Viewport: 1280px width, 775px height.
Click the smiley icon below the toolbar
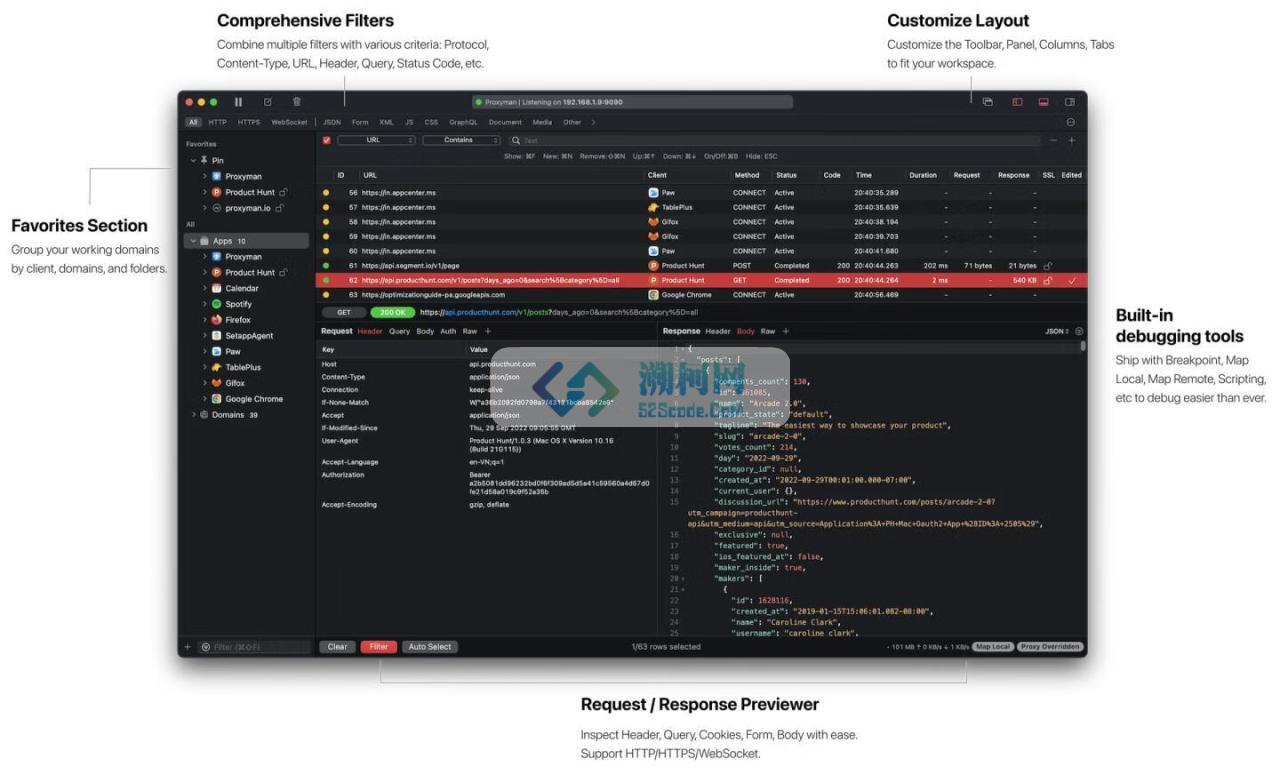pyautogui.click(x=1071, y=122)
